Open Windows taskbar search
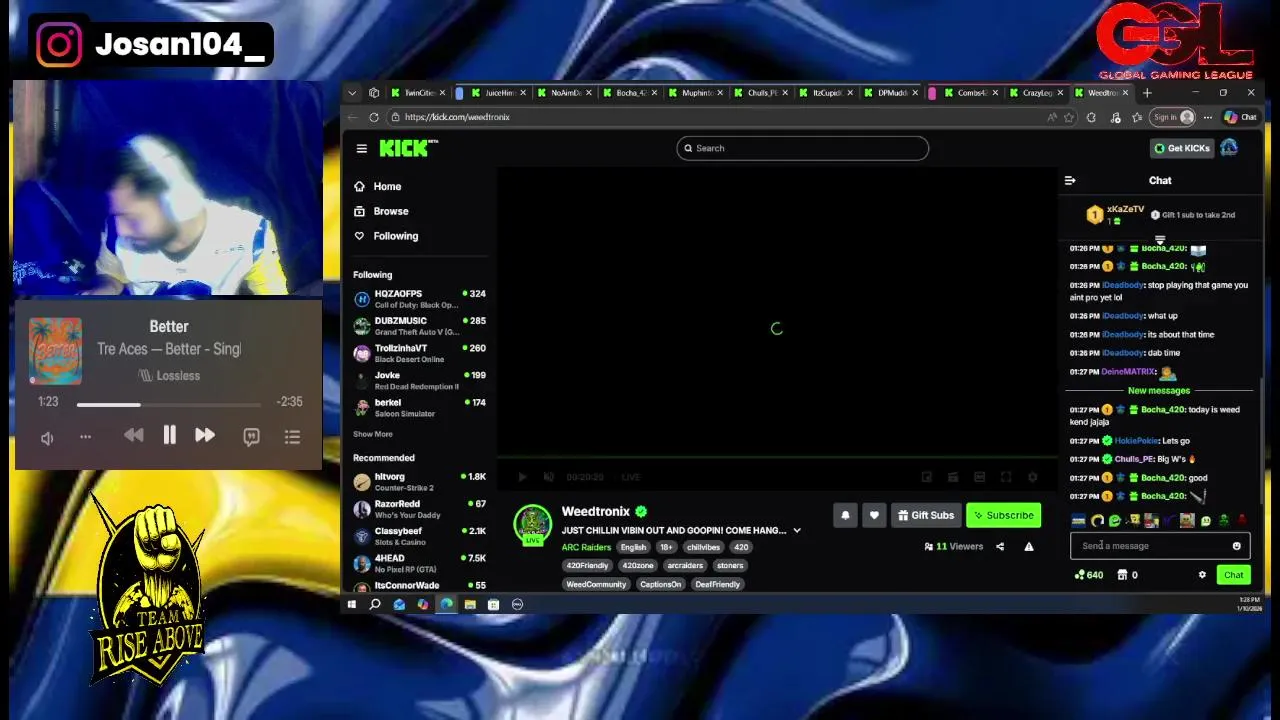The width and height of the screenshot is (1280, 720). click(x=375, y=604)
